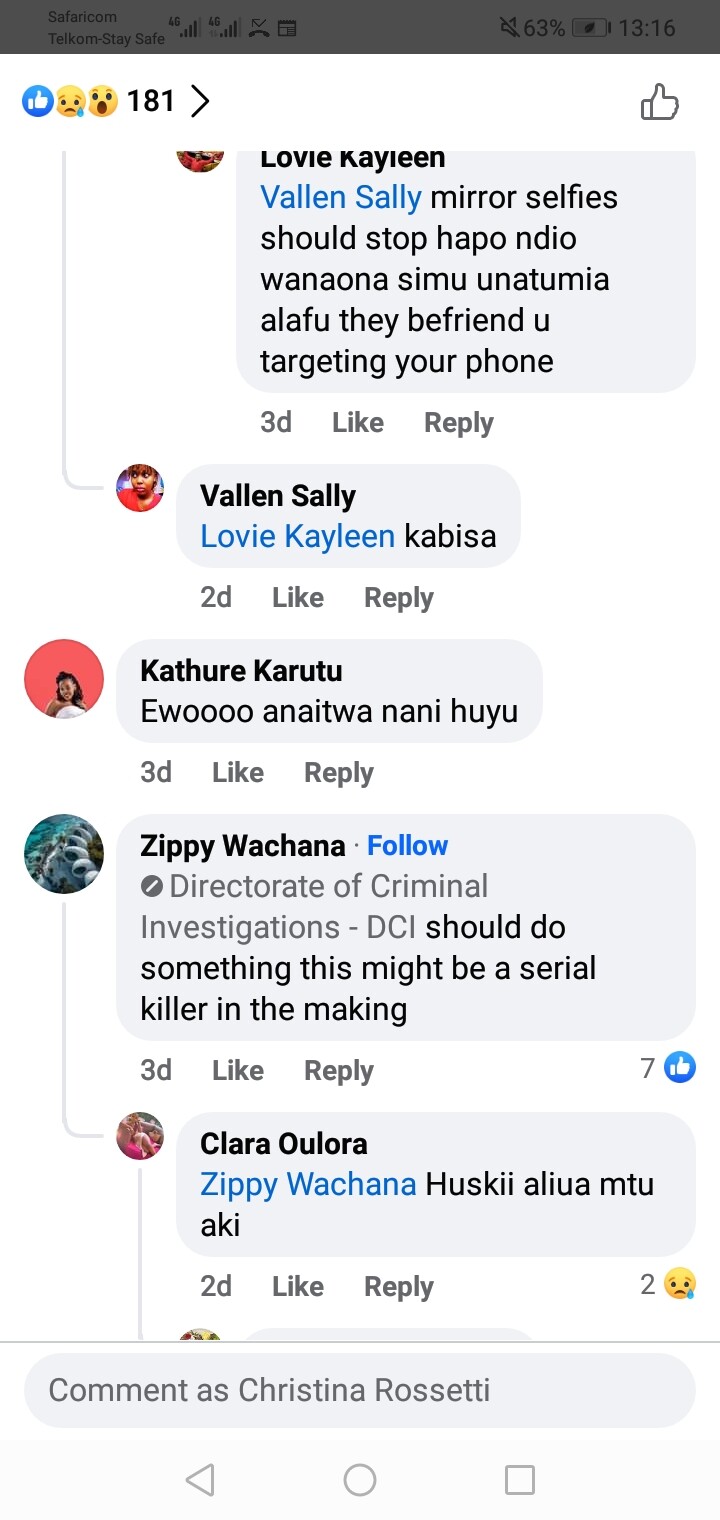The image size is (720, 1520).
Task: Open Zippy Wachana's profile picture
Action: pos(64,853)
